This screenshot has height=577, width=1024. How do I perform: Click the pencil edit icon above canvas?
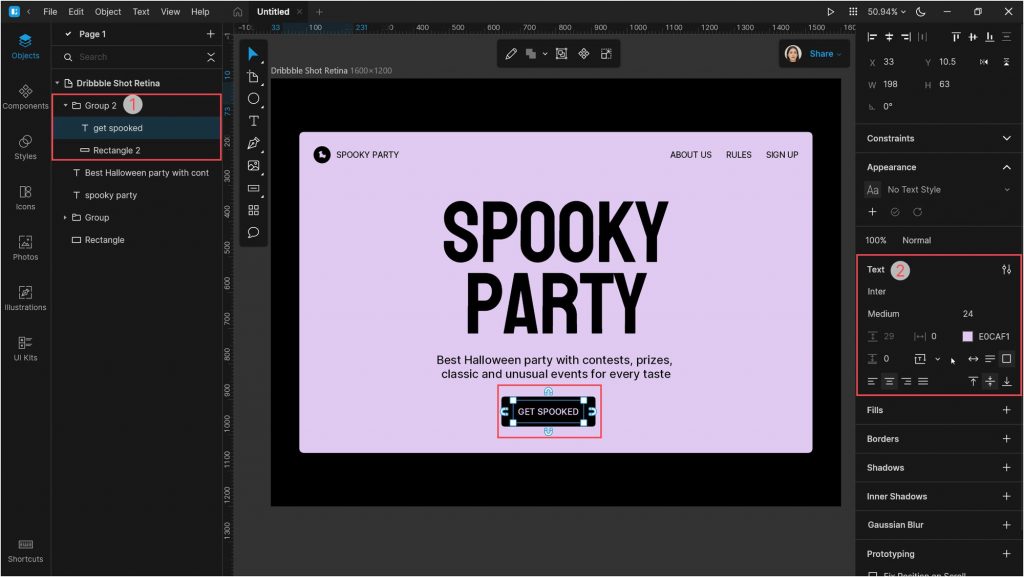(x=511, y=54)
